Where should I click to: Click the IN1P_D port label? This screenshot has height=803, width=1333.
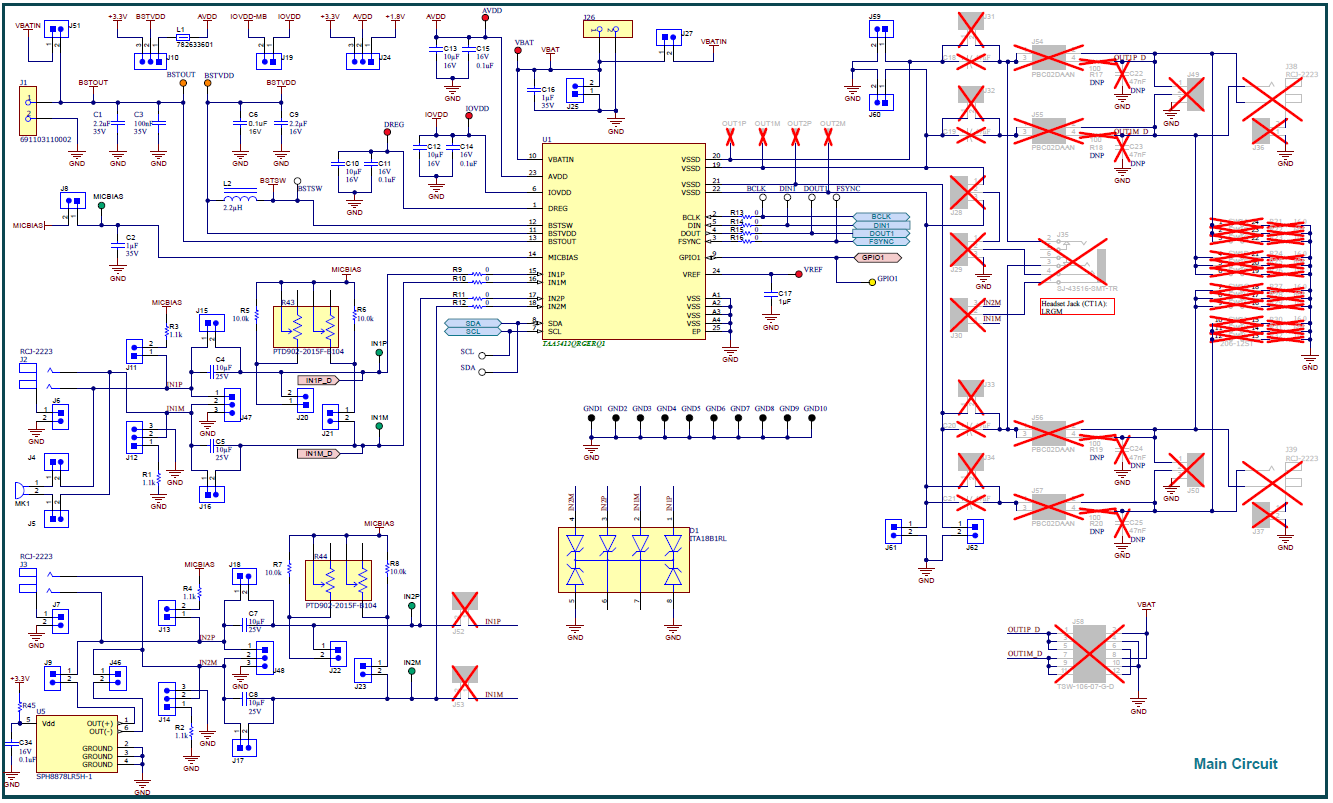[320, 381]
